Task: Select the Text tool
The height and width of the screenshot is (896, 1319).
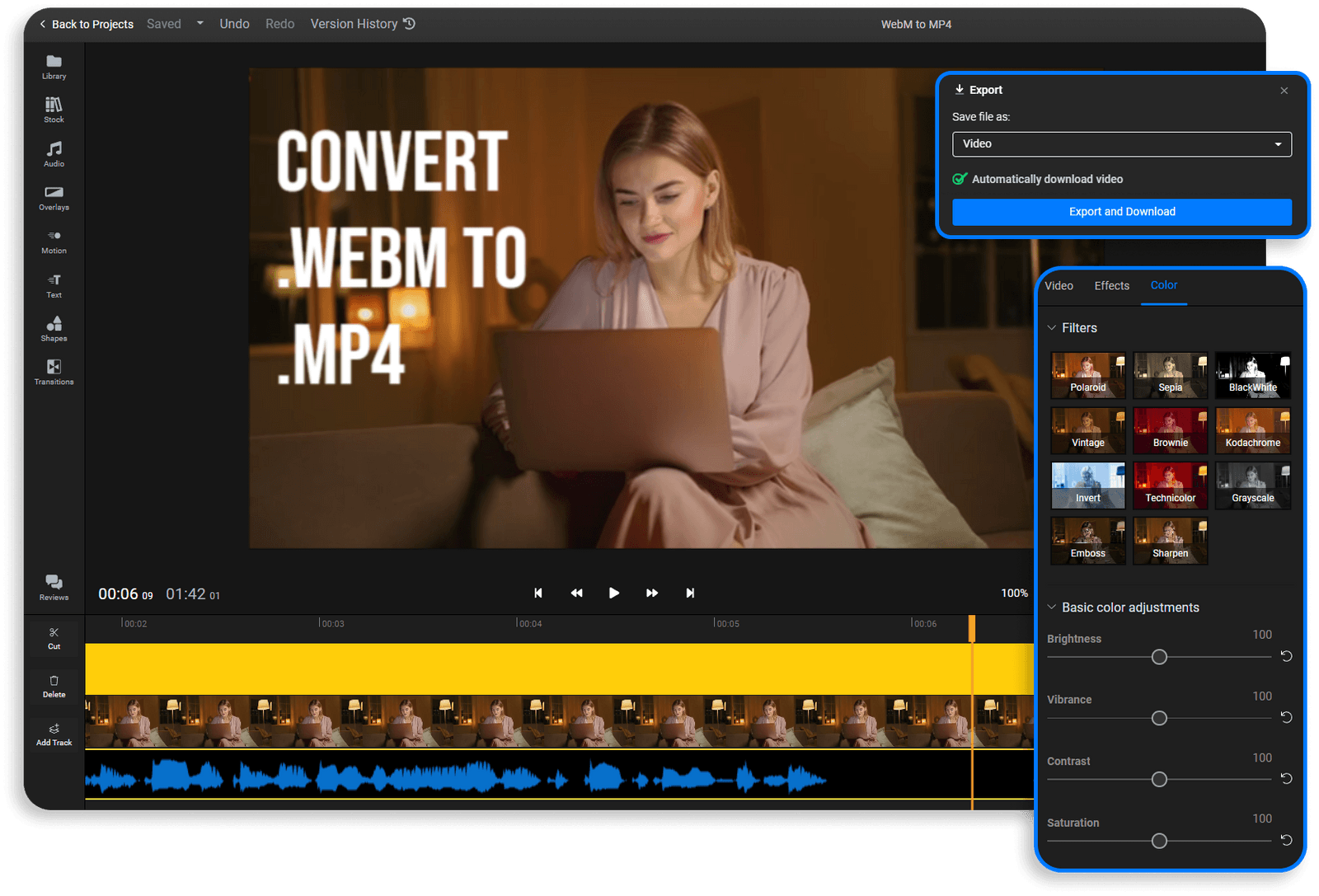Action: point(54,286)
